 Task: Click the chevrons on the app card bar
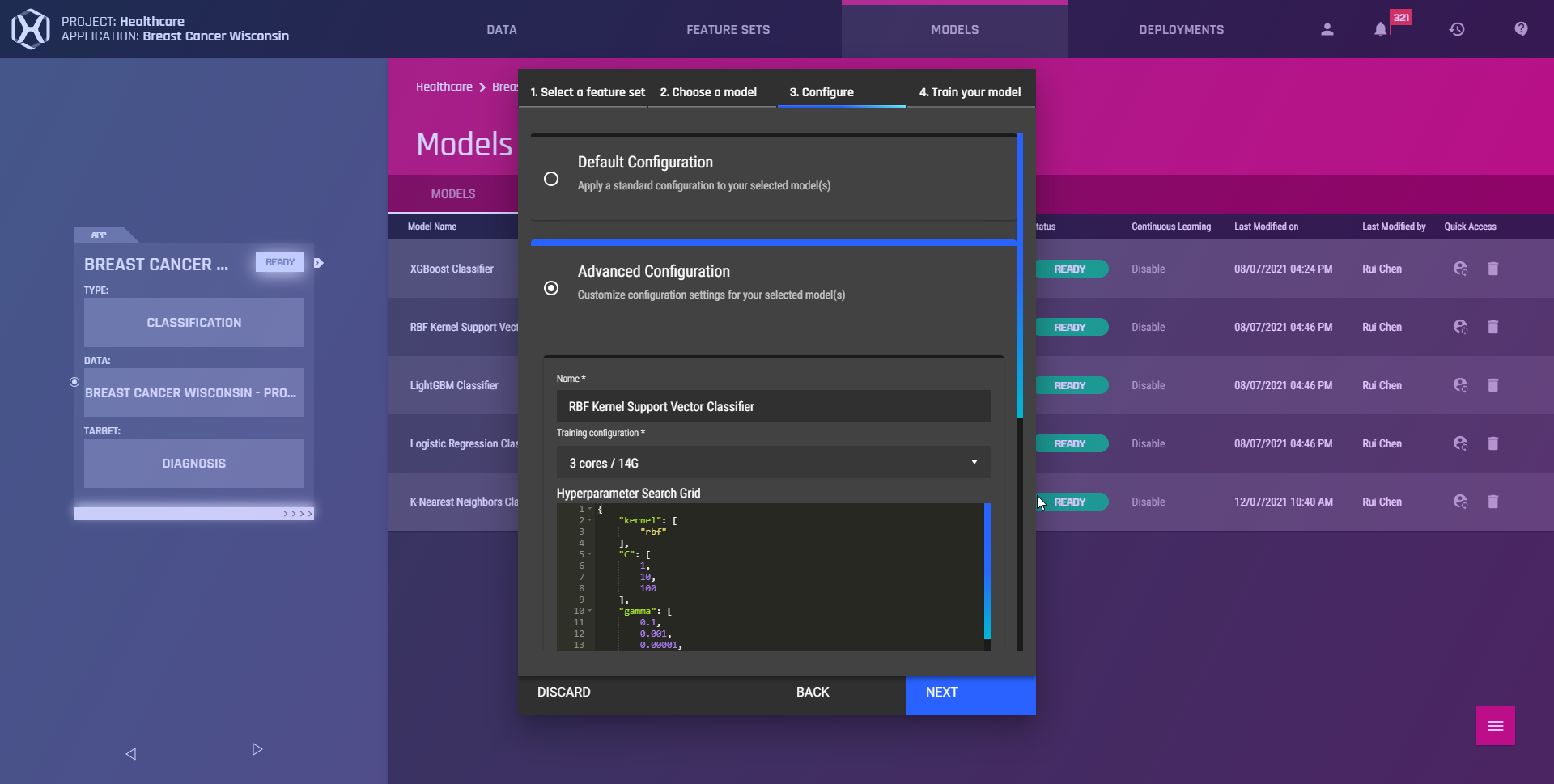298,514
